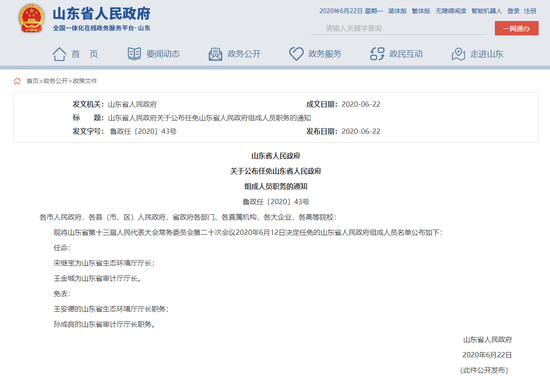Click the document title in the 标题 row
This screenshot has width=550, height=380.
[209, 118]
